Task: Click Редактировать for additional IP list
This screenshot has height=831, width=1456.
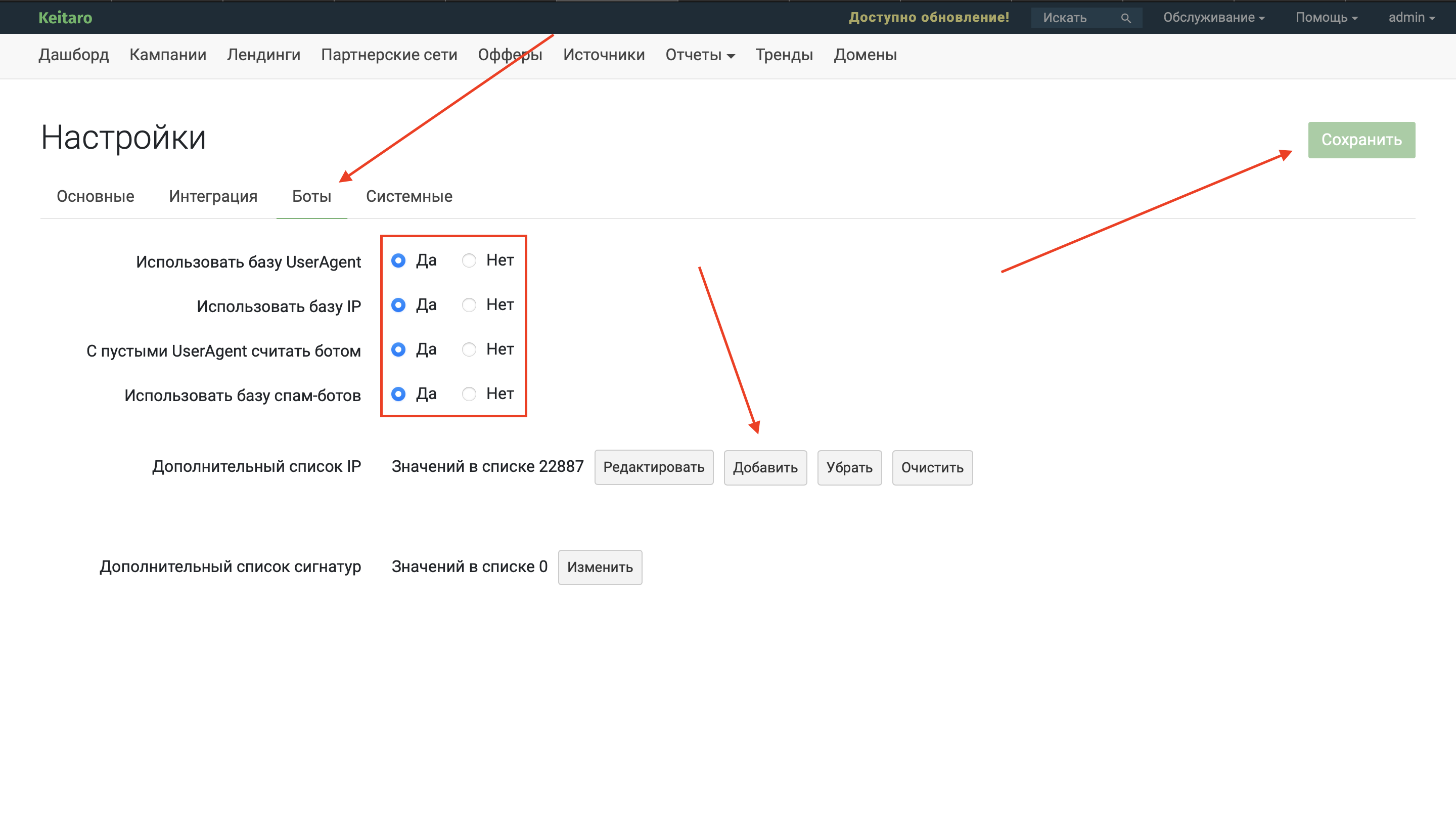Action: 654,467
